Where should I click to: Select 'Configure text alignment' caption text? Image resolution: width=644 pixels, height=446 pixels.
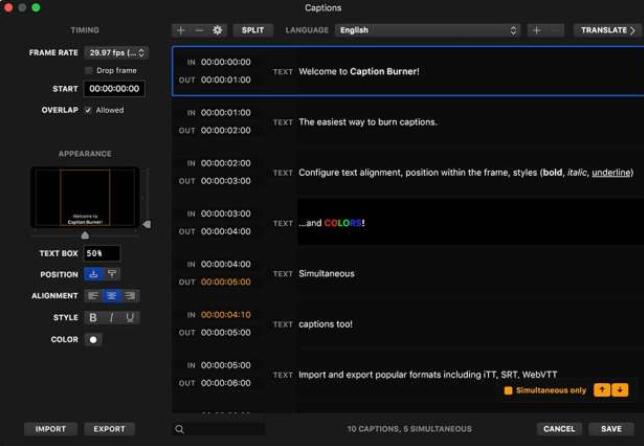pos(466,172)
